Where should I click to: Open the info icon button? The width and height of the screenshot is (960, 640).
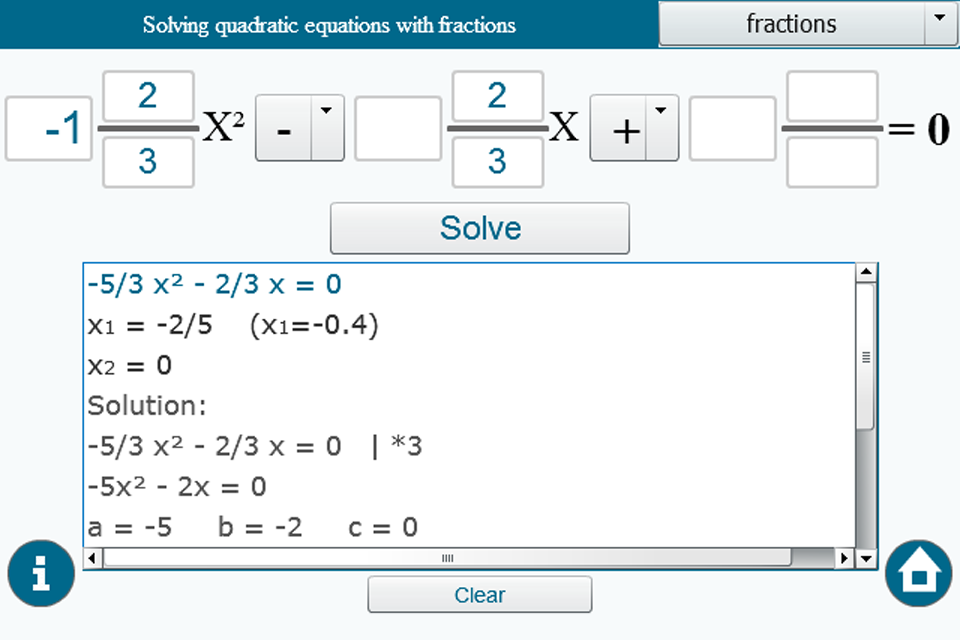41,574
